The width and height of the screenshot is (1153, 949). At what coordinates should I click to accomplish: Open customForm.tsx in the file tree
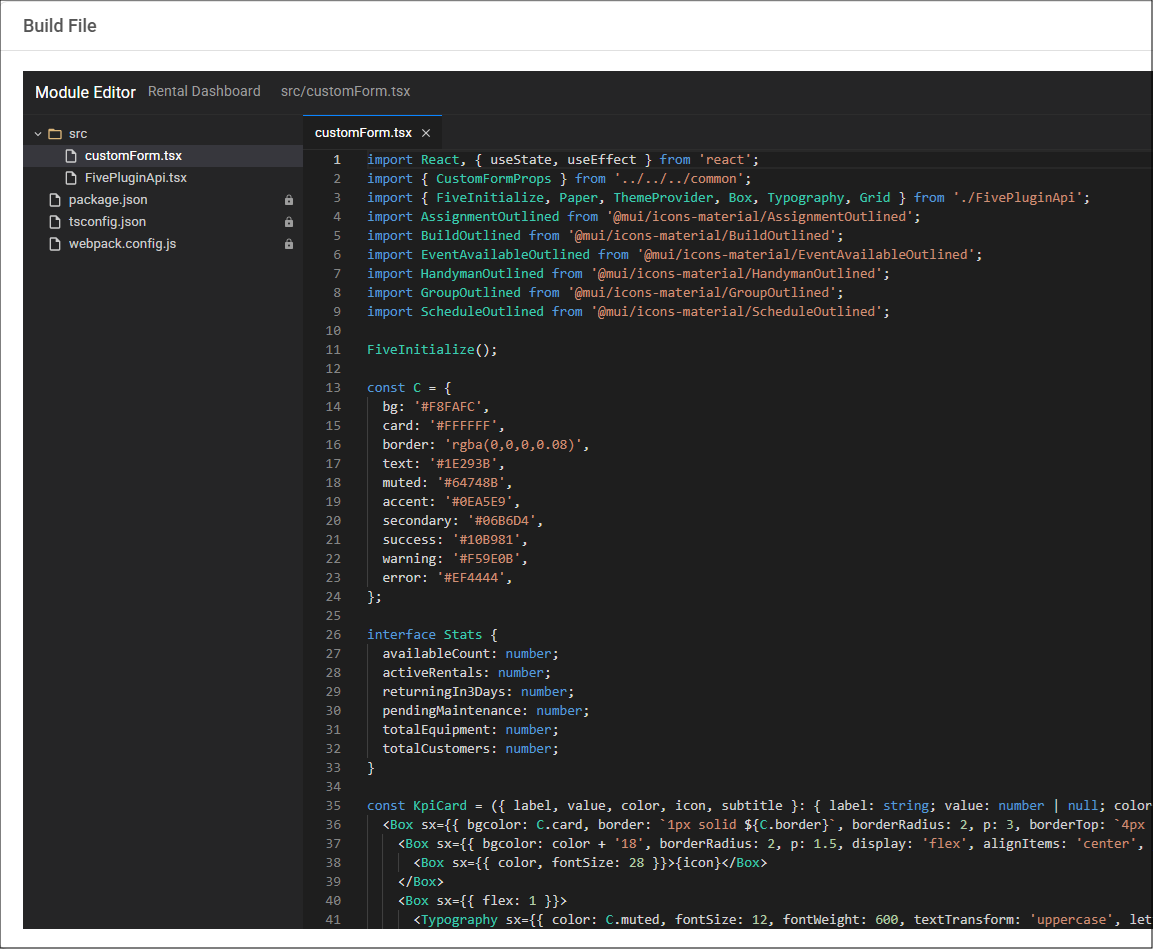click(163, 156)
